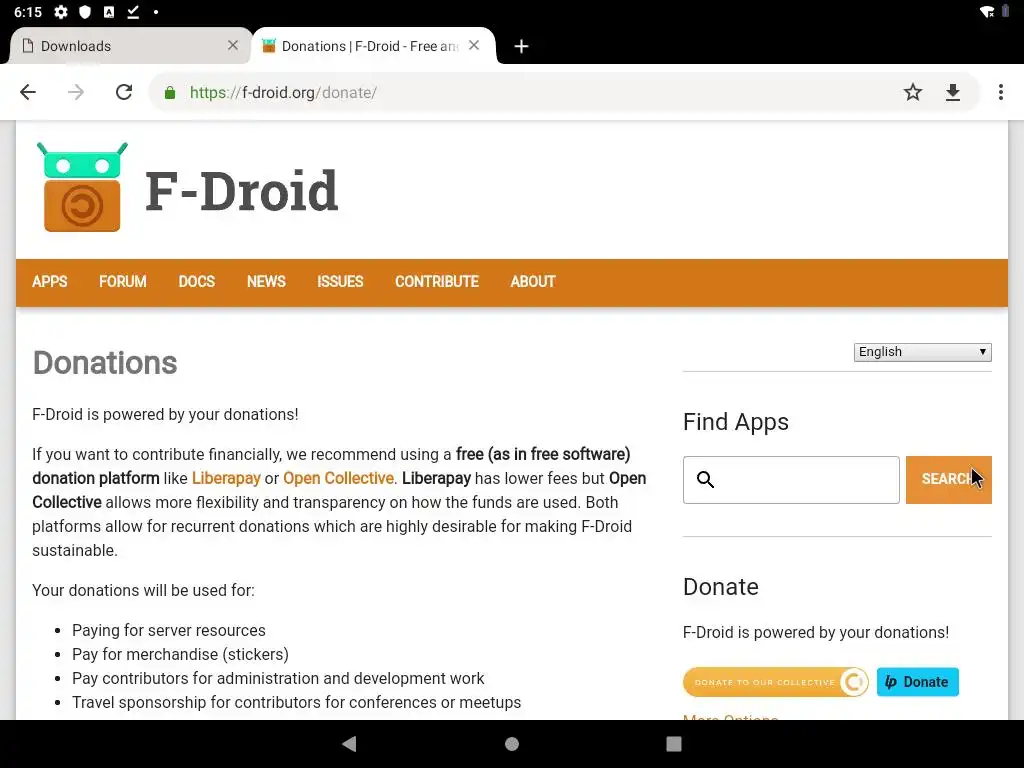Click Donate To Our Collective button
Image resolution: width=1024 pixels, height=768 pixels.
pyautogui.click(x=776, y=682)
